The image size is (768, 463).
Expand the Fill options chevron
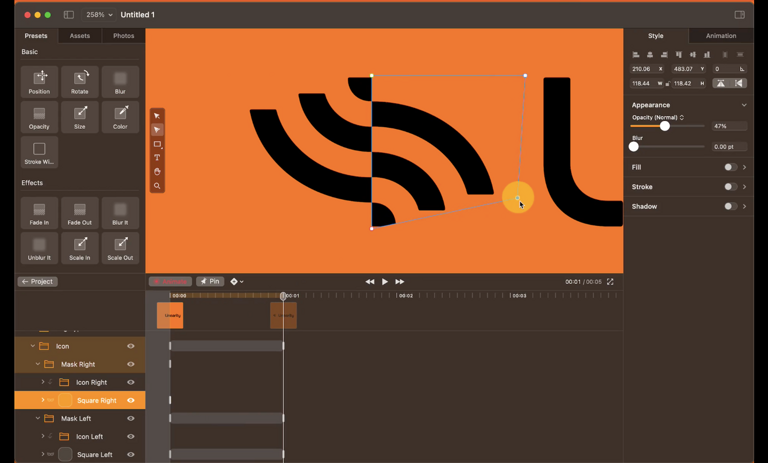(x=744, y=167)
